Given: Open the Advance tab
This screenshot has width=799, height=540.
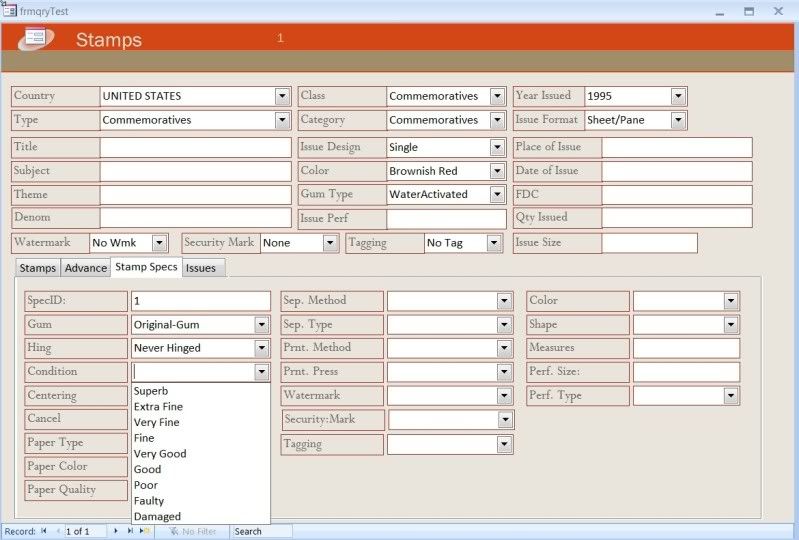Looking at the screenshot, I should pyautogui.click(x=86, y=268).
